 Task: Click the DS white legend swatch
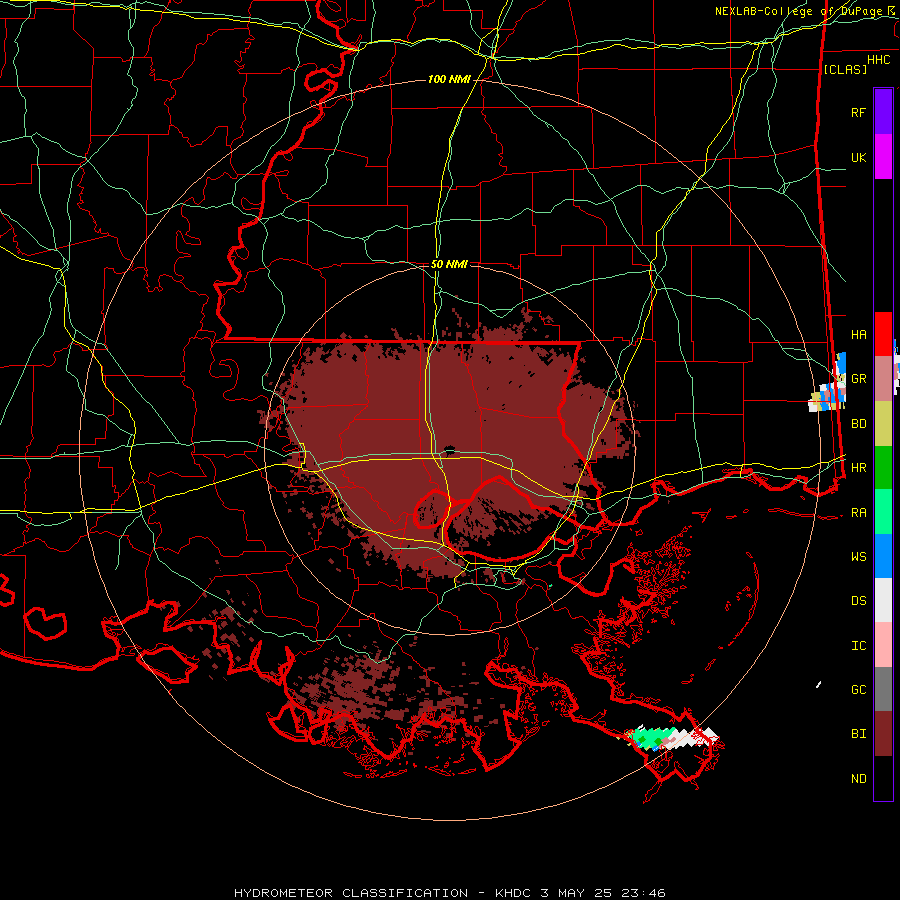click(x=883, y=600)
